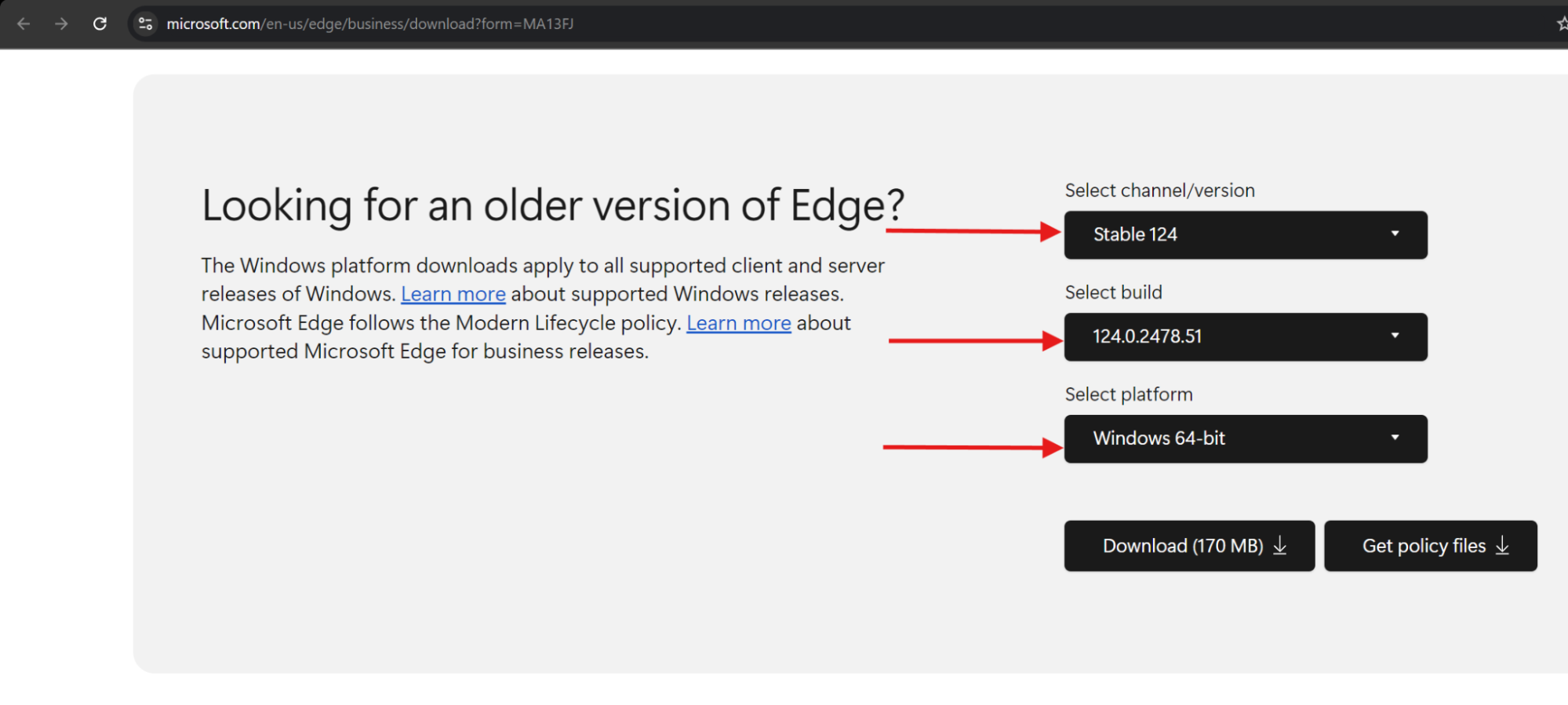Click the Download (170 MB) button
The image size is (1568, 705).
[x=1189, y=546]
